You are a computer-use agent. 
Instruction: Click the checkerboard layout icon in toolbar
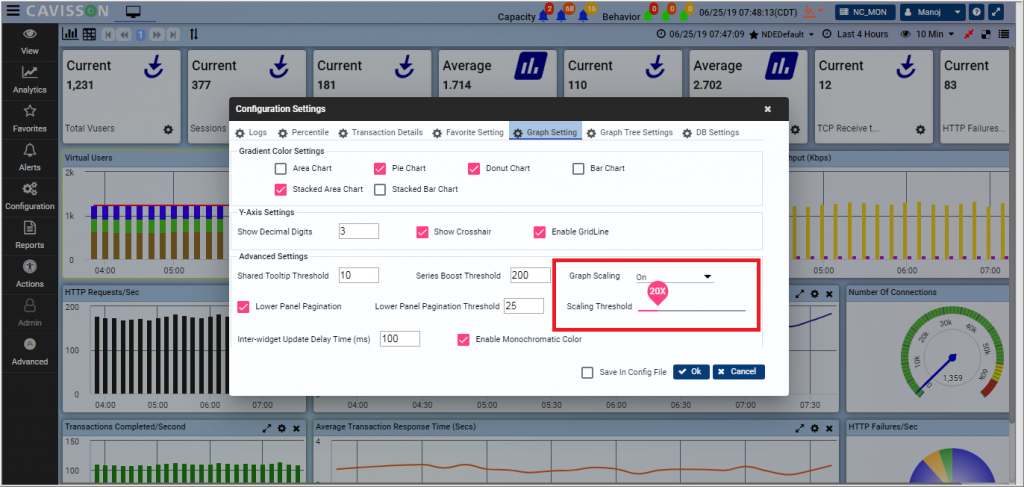tap(987, 34)
